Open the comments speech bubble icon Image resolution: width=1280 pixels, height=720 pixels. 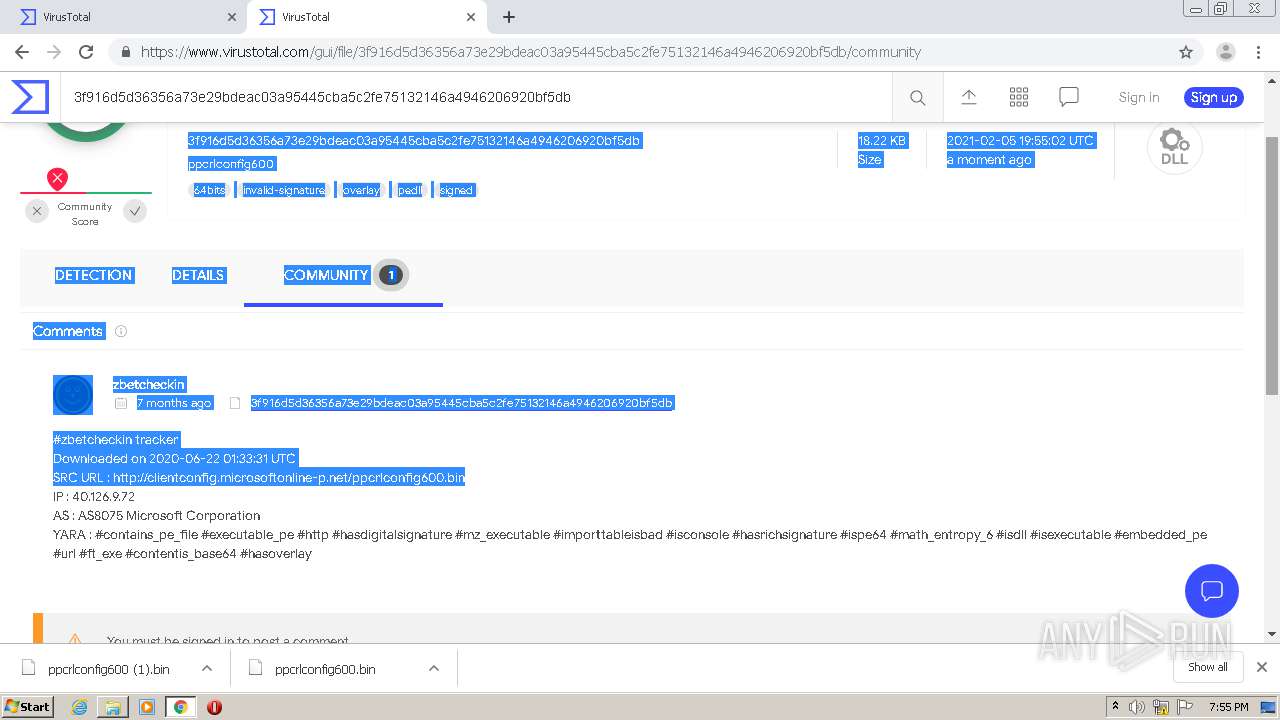point(1069,97)
